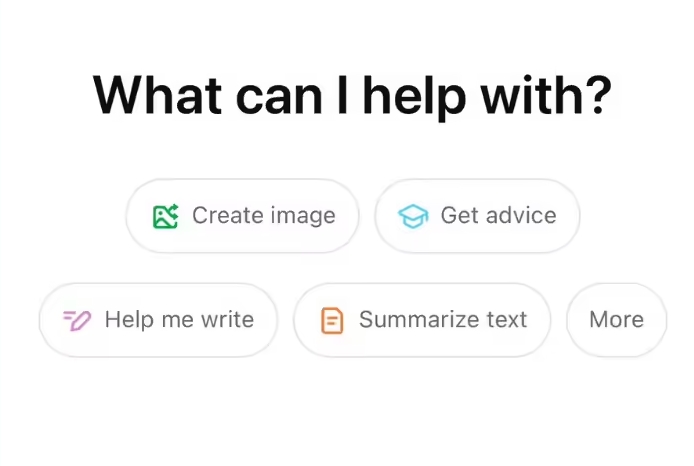Image resolution: width=694 pixels, height=466 pixels.
Task: Click the blue graduation cap icon
Action: click(x=413, y=216)
